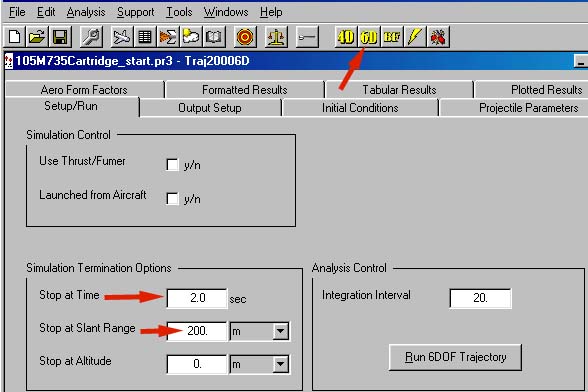The height and width of the screenshot is (392, 588).
Task: Check the Launched from Aircraft option
Action: click(x=172, y=199)
